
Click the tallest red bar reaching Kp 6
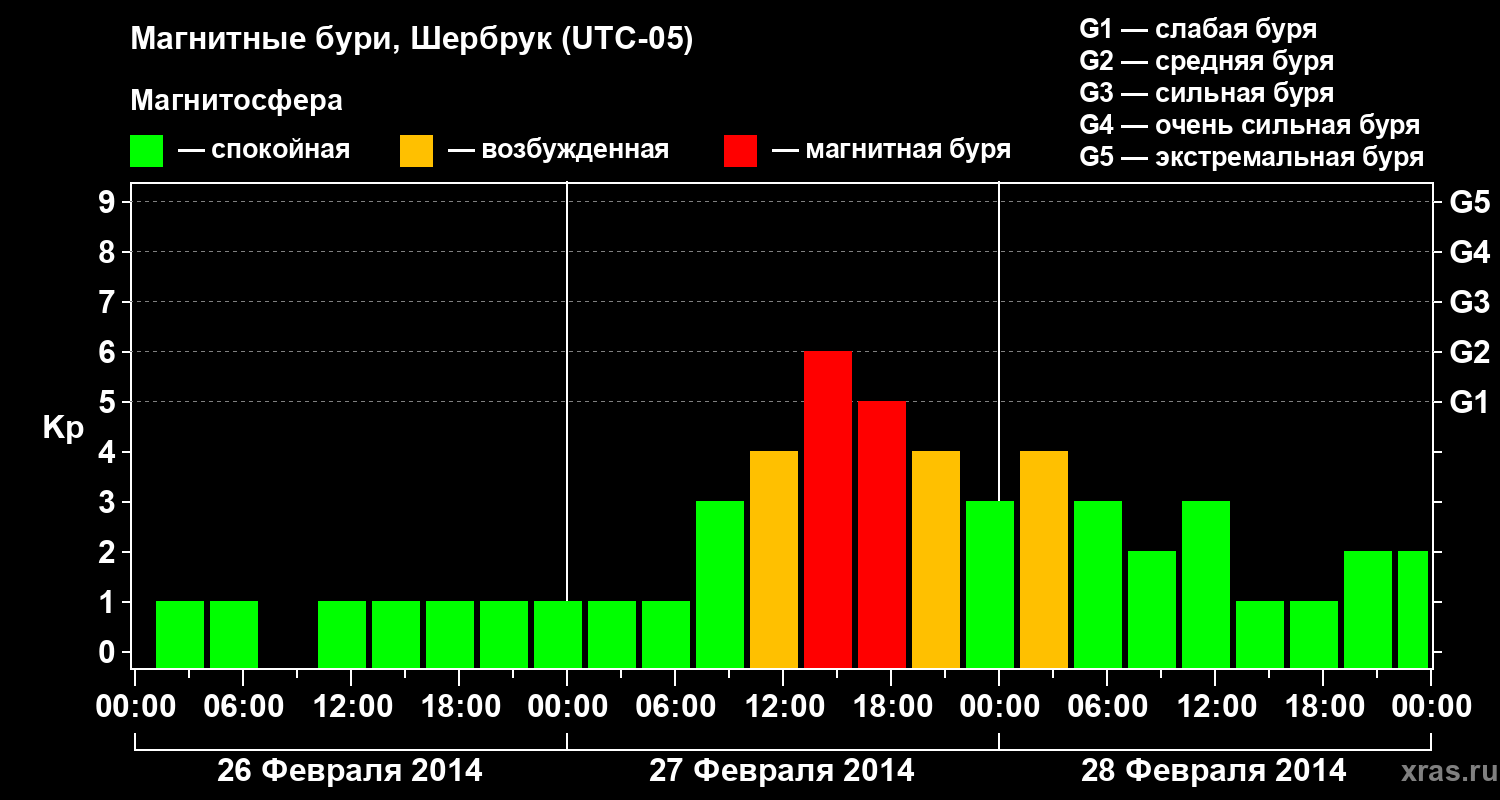(x=828, y=510)
